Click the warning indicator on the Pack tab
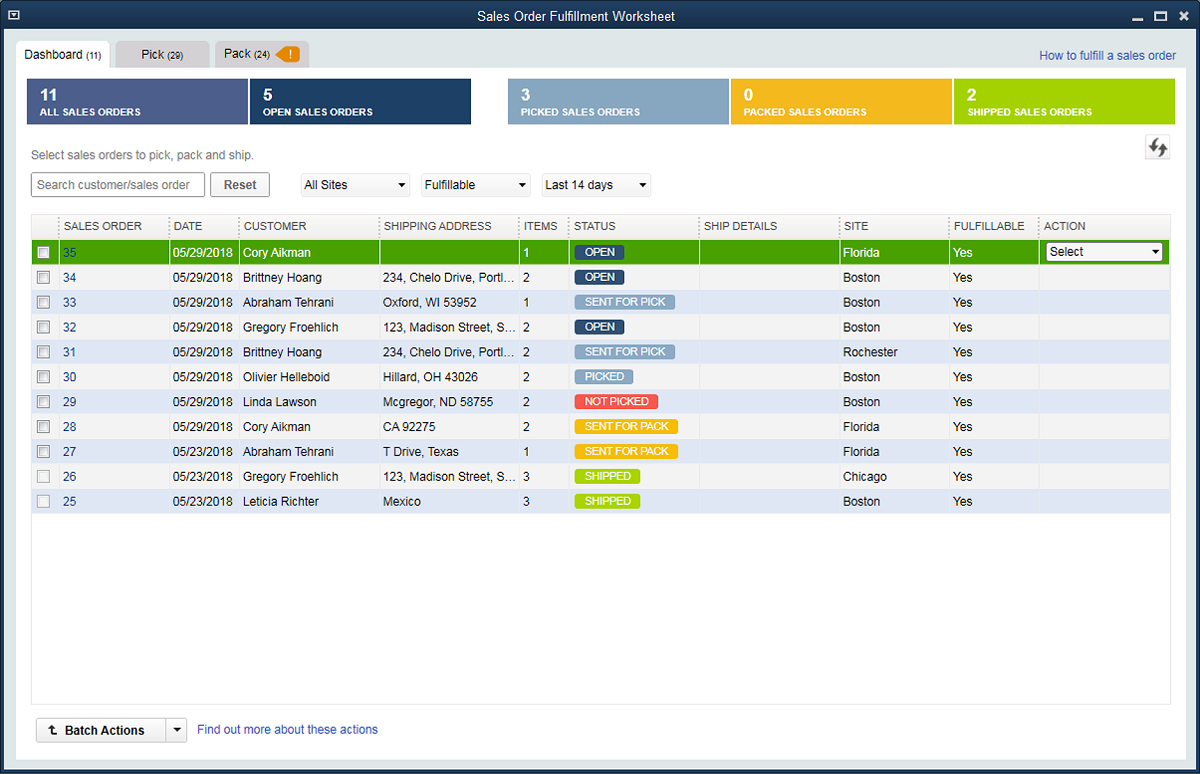This screenshot has width=1200, height=774. point(291,54)
